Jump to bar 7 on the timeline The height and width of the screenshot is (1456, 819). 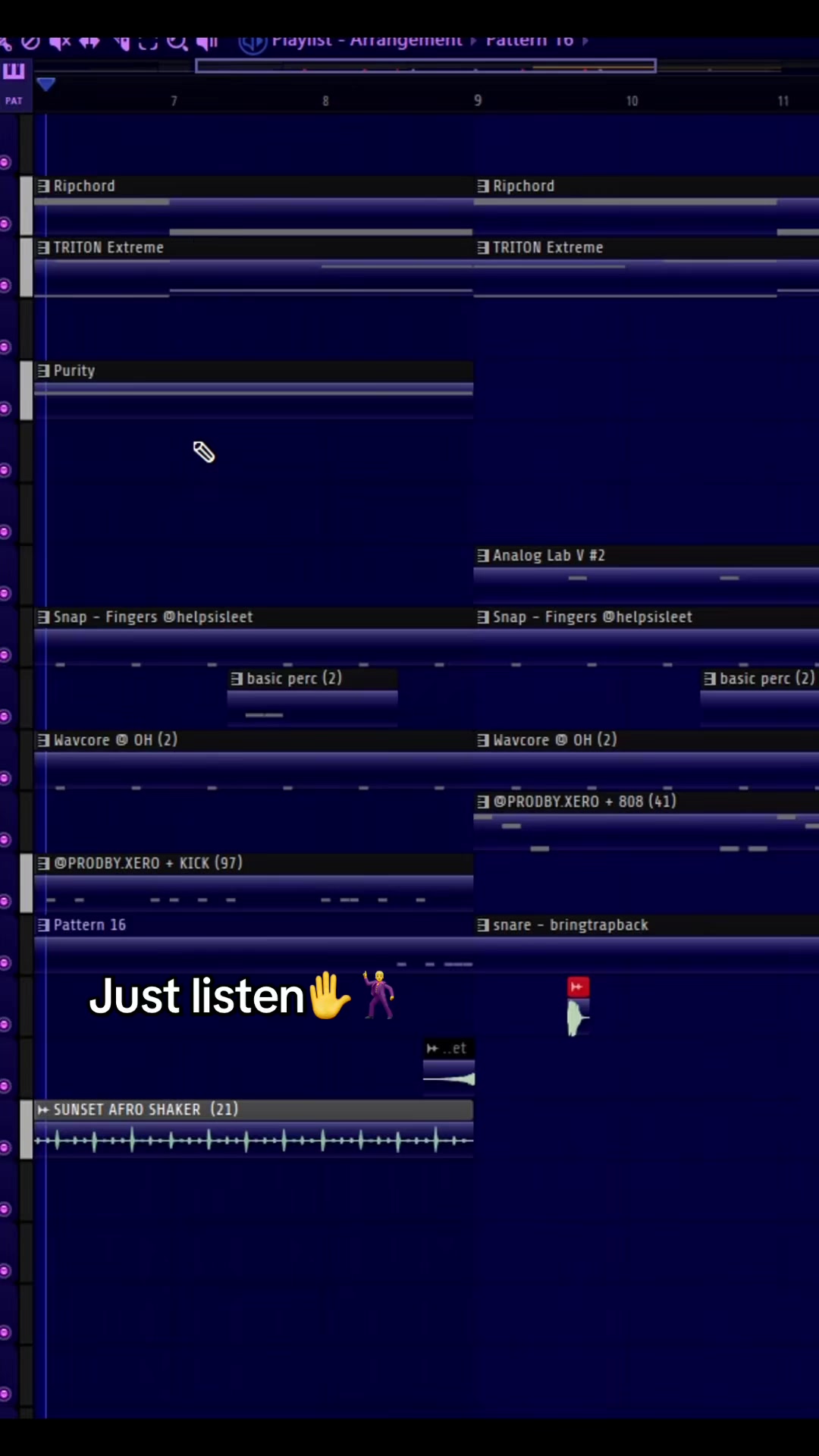tap(174, 101)
